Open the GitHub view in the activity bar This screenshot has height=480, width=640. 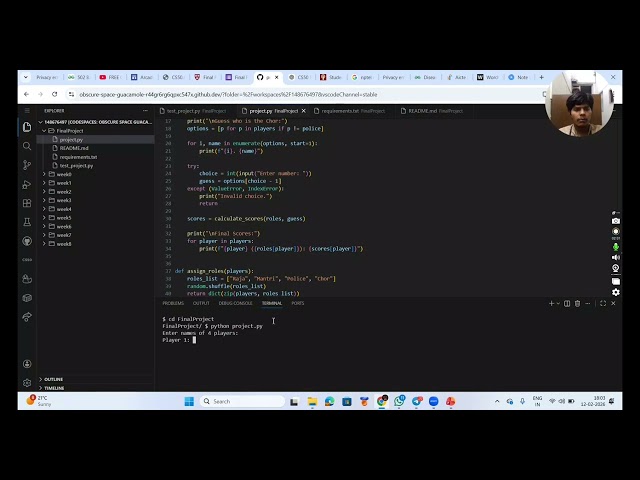pos(27,241)
